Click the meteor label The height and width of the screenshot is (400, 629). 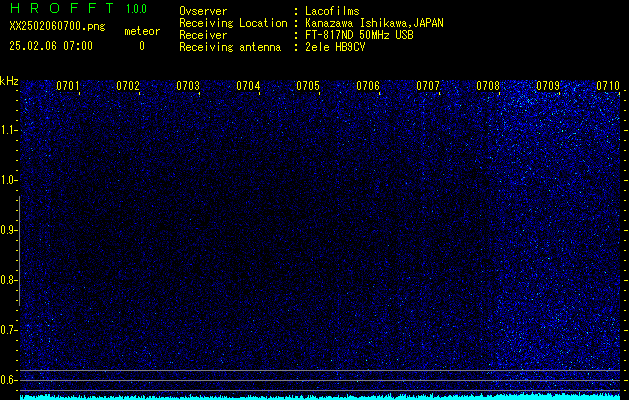click(x=142, y=31)
